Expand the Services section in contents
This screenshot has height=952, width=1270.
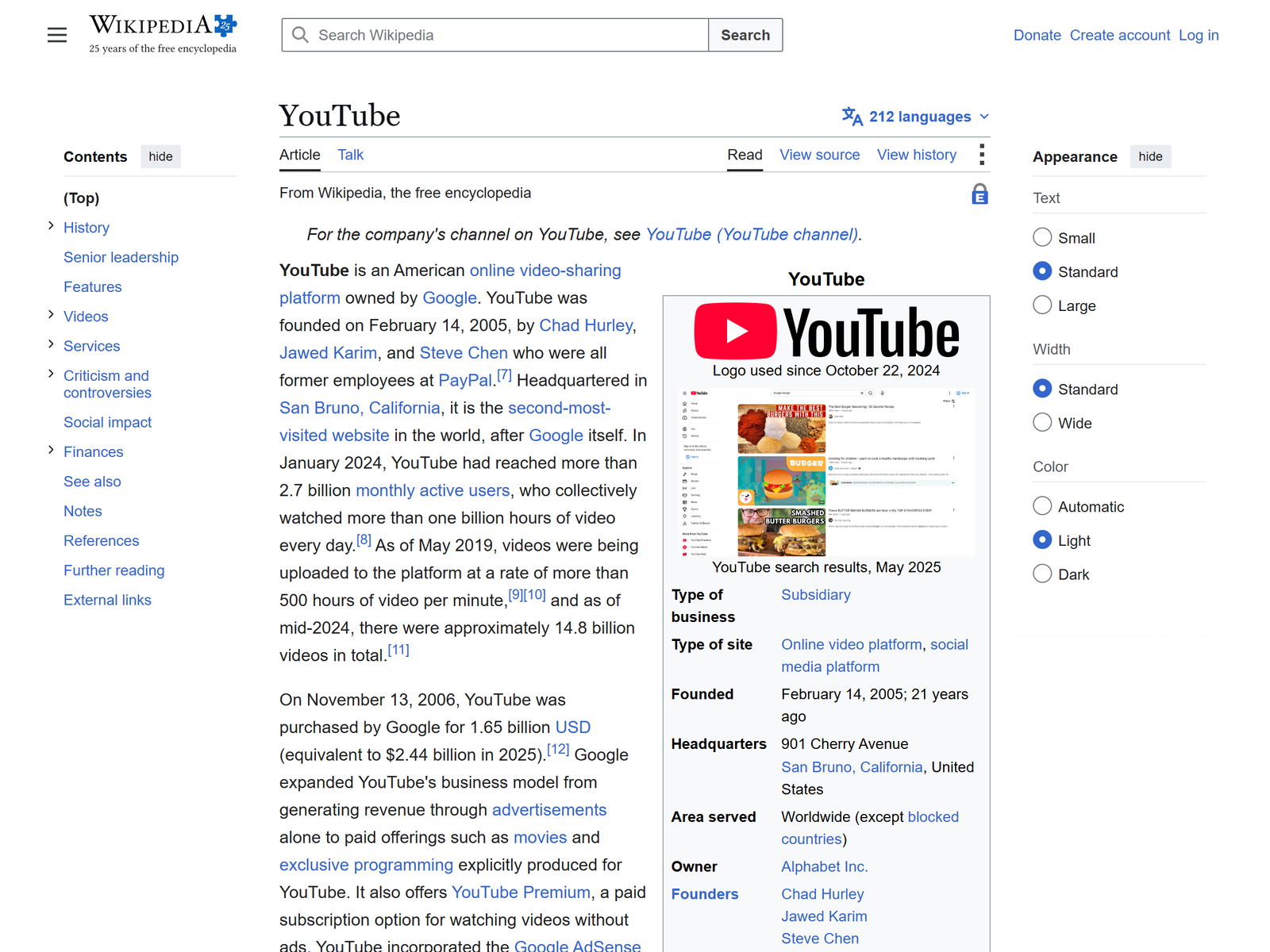pyautogui.click(x=51, y=344)
